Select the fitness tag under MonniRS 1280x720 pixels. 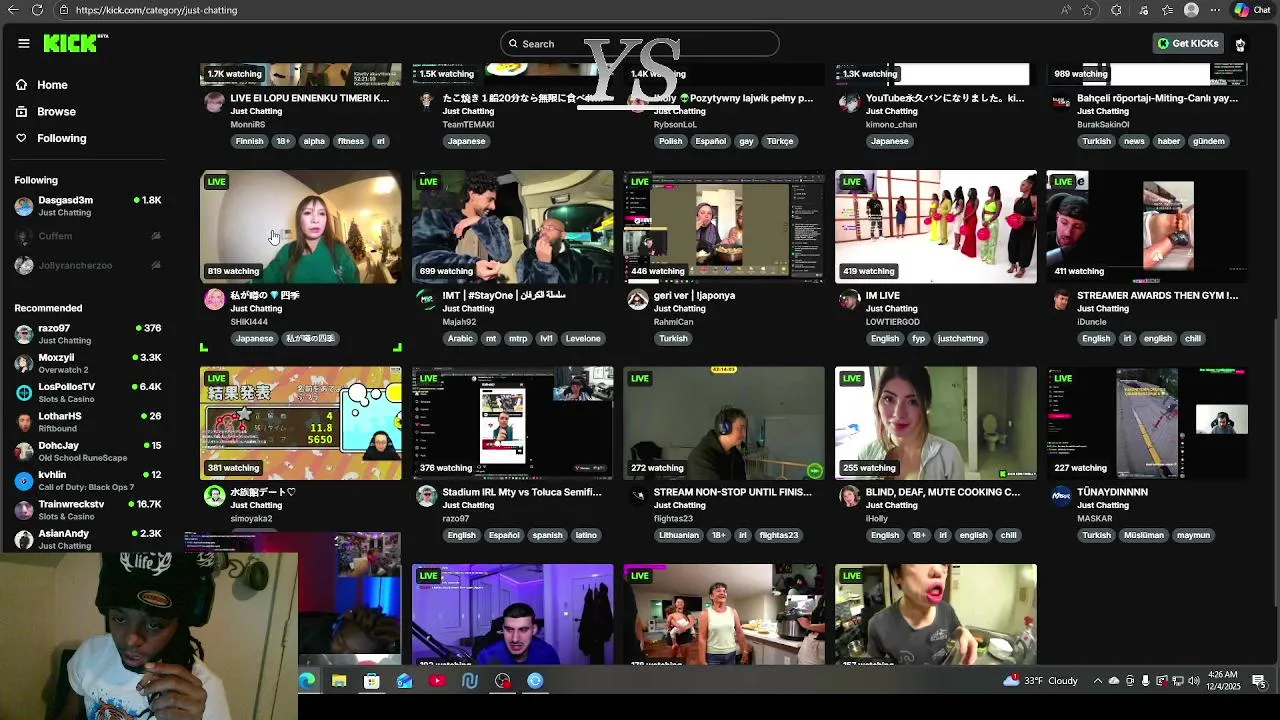(x=351, y=142)
